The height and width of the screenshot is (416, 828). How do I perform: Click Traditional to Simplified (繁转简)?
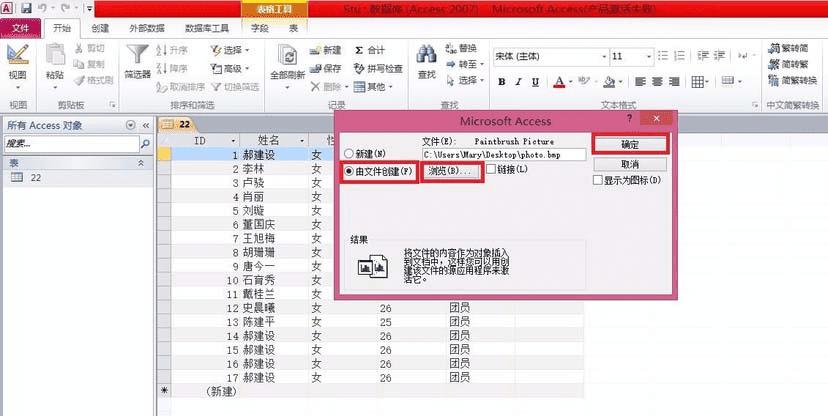tap(788, 48)
